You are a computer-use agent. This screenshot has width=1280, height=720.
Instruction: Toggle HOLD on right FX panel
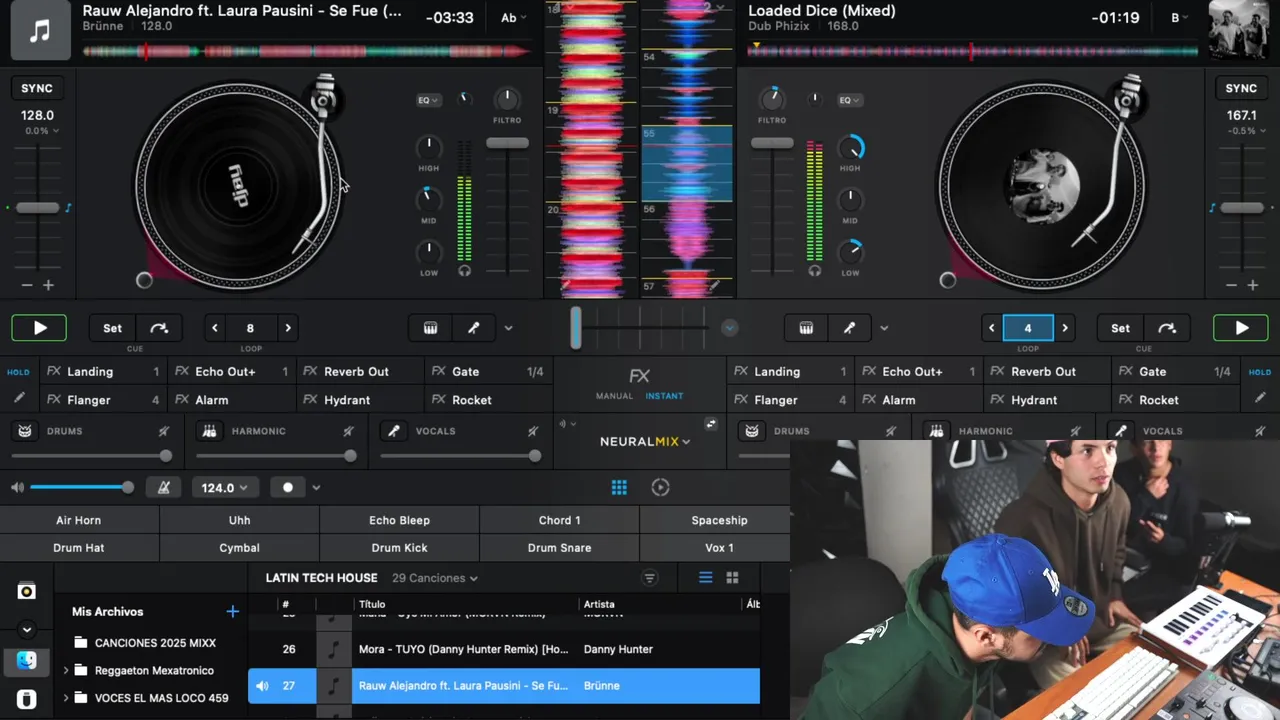click(1260, 372)
